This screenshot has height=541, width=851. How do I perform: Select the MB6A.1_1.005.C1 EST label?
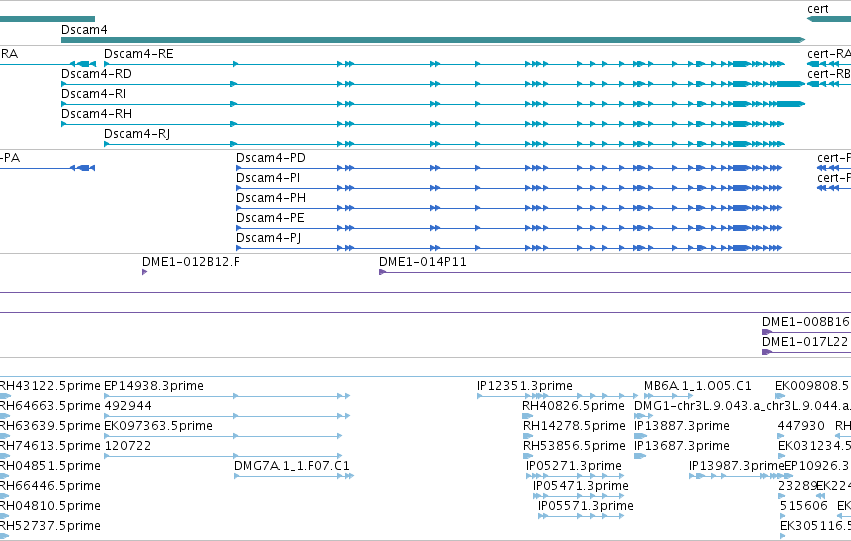tap(698, 386)
